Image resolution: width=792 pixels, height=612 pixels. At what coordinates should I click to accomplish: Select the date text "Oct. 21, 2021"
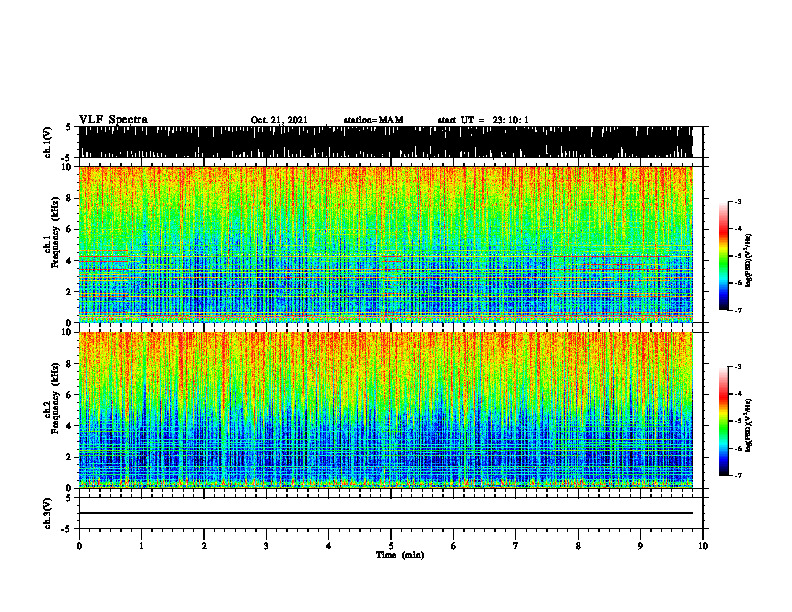coord(279,120)
